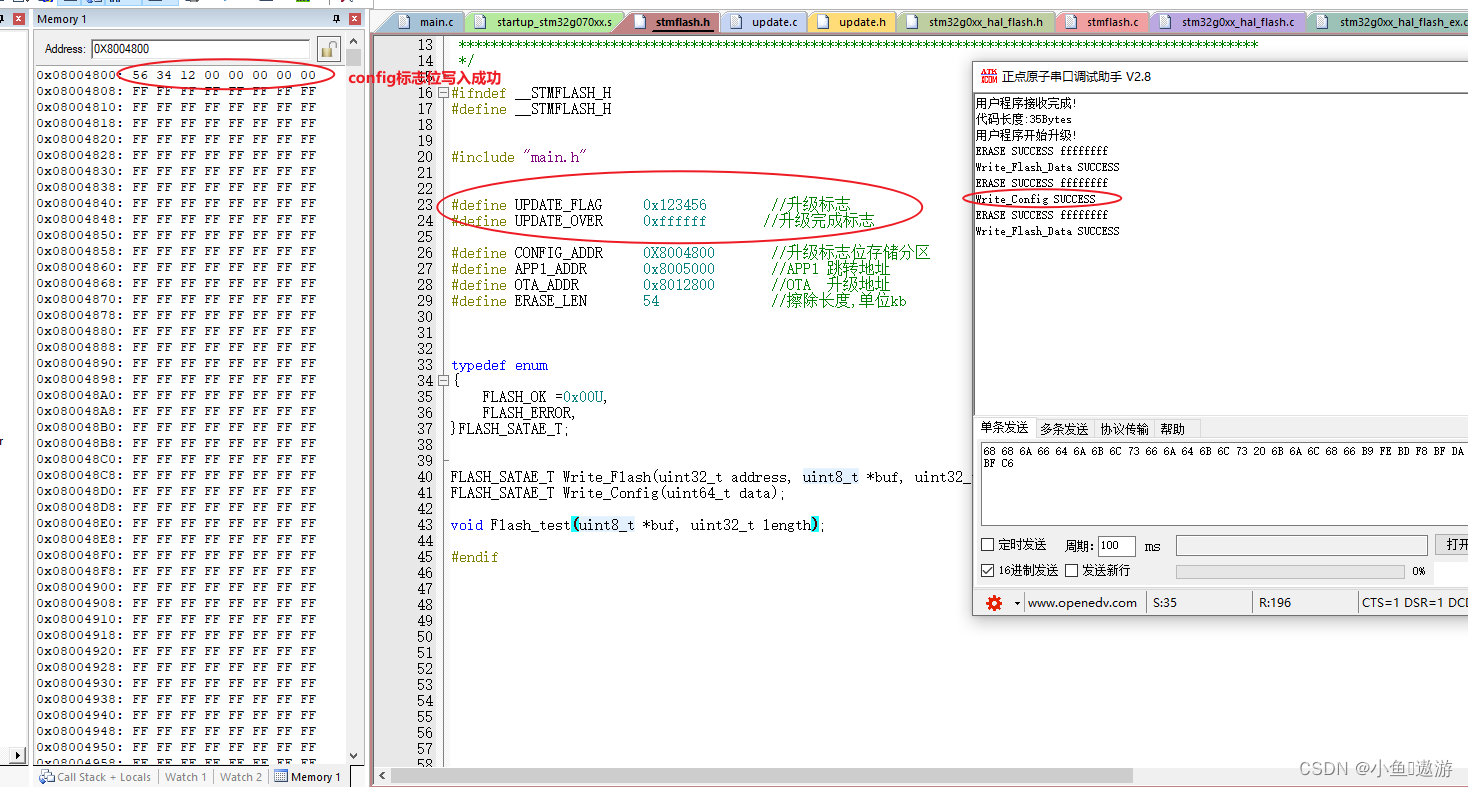Click left arrow of editor horizontal scrollbar
This screenshot has height=787, width=1468.
tap(381, 776)
